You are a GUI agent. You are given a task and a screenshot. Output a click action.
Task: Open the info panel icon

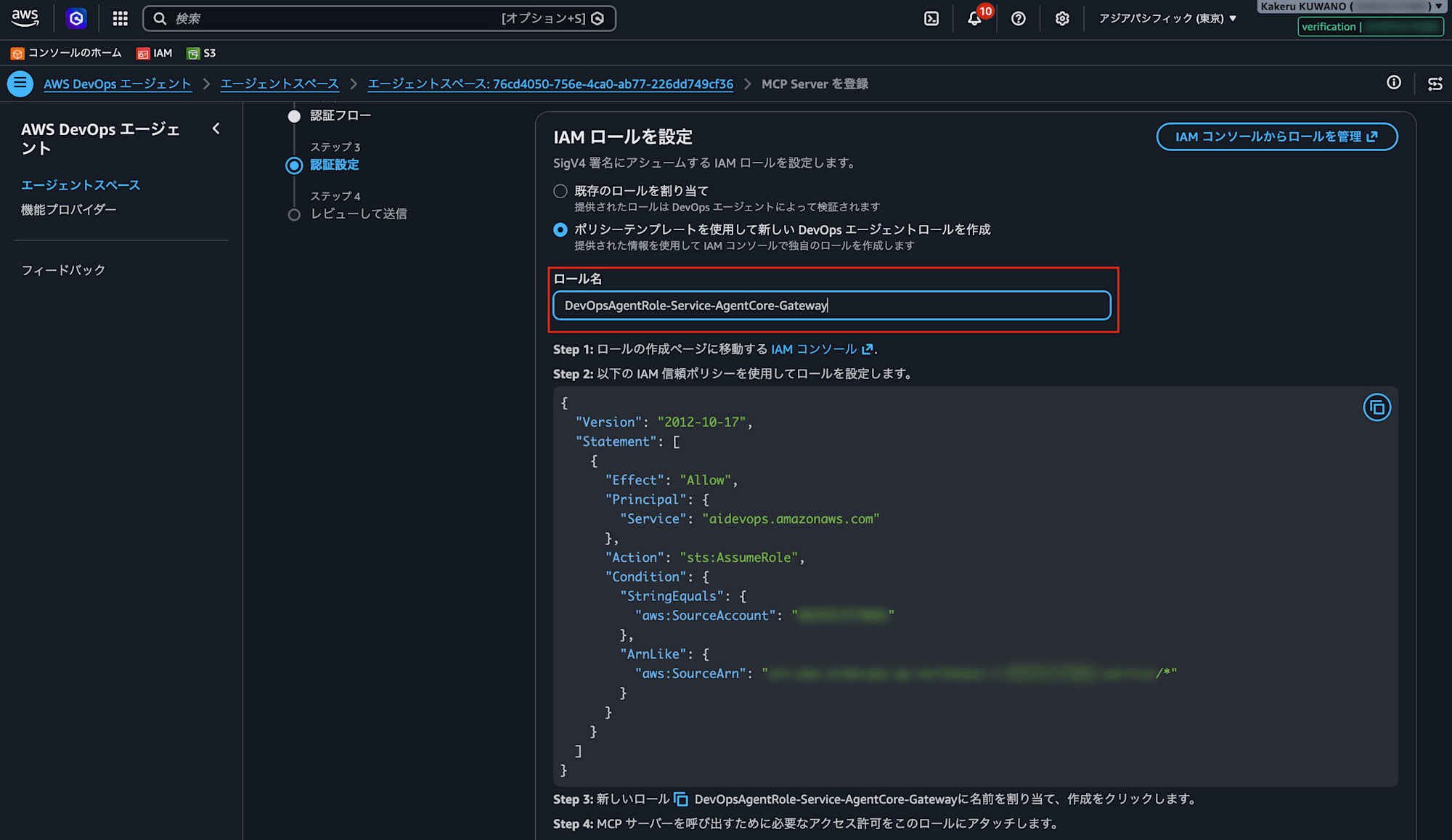pyautogui.click(x=1394, y=83)
